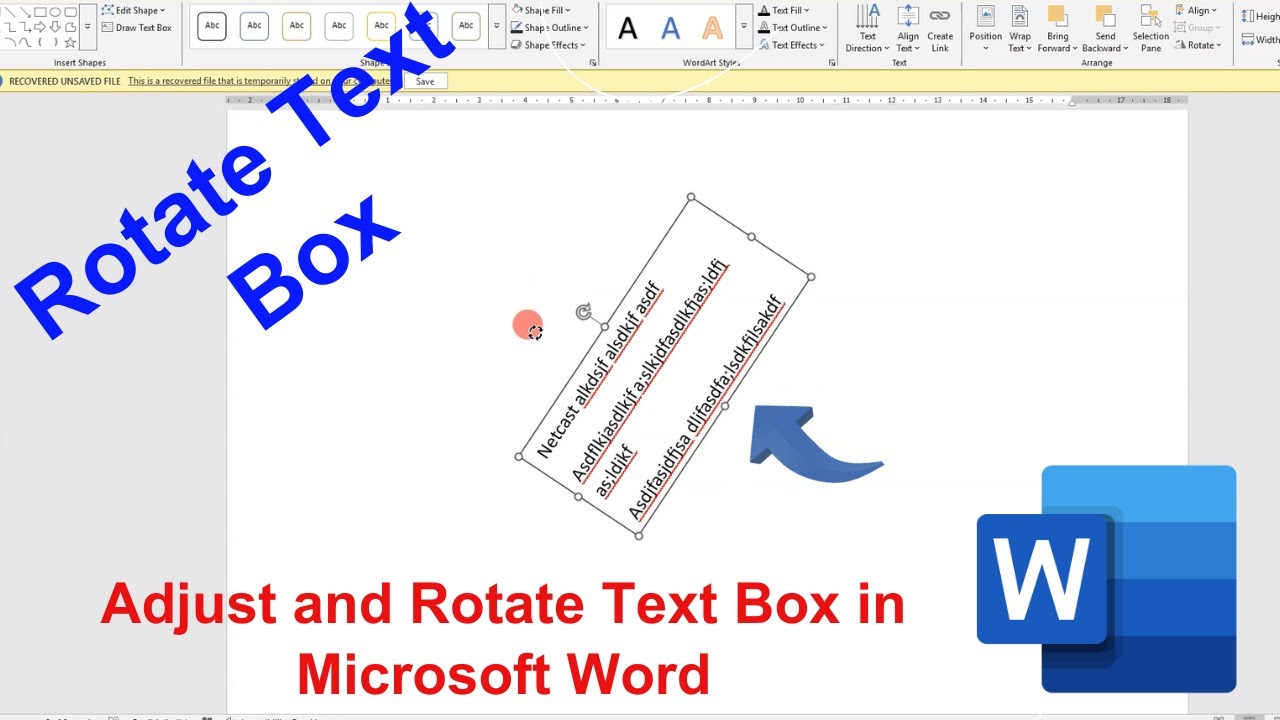Select the oval shape in shapes gallery
Screen dimensions: 1280x720
pyautogui.click(x=55, y=12)
